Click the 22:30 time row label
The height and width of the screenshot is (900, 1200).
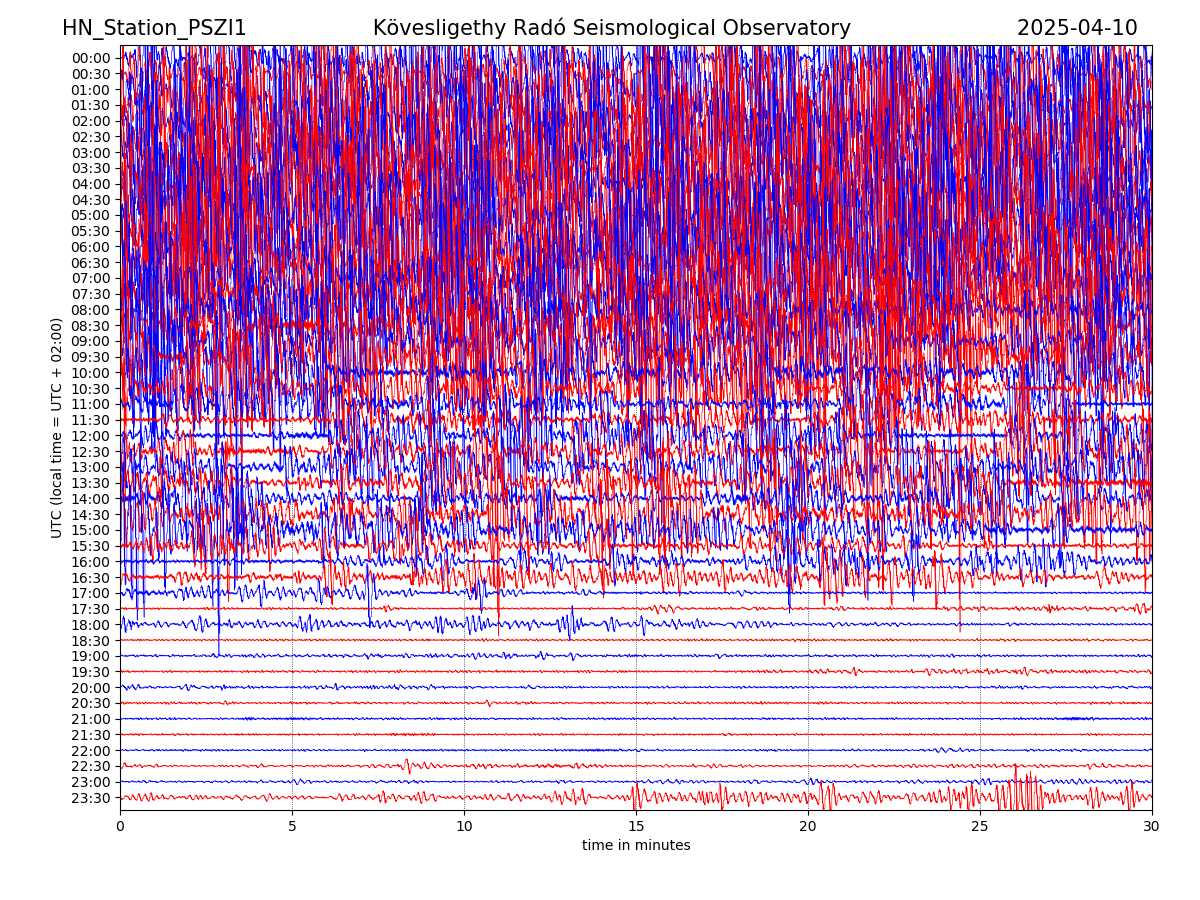pos(90,767)
